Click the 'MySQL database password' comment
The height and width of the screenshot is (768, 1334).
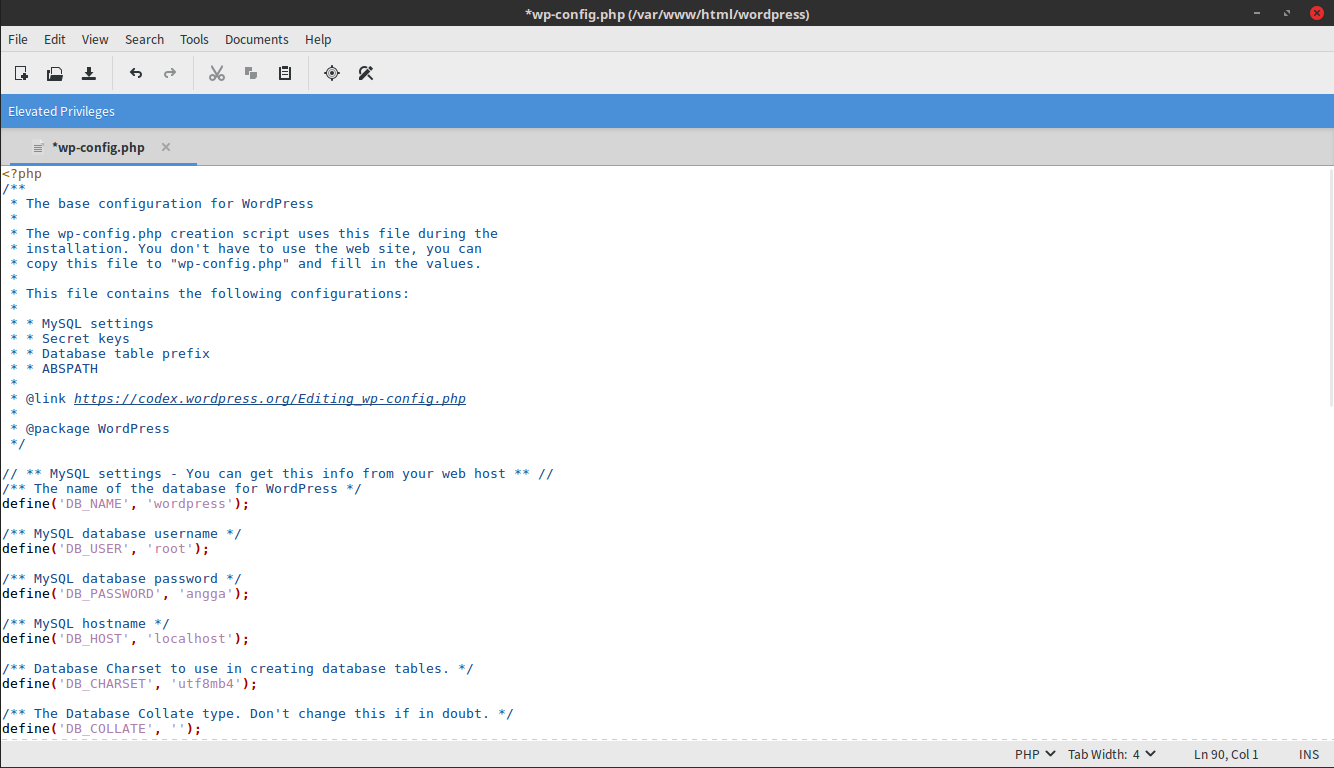[121, 579]
